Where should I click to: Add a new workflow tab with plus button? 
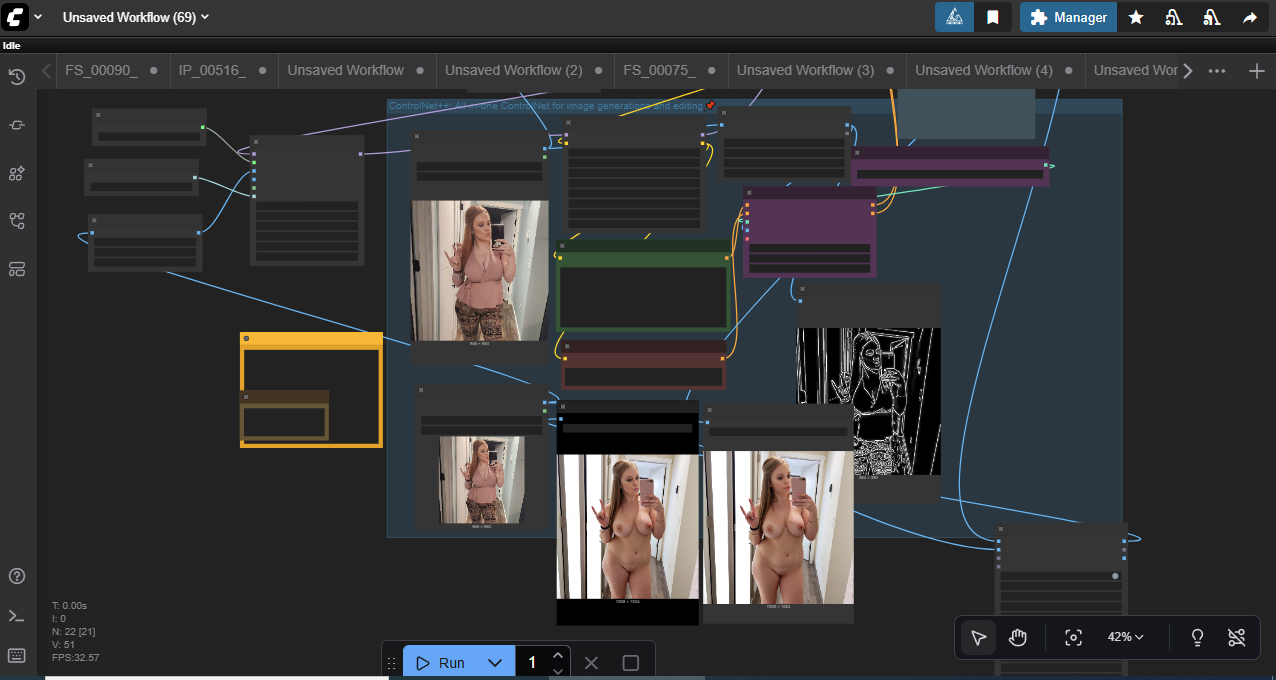click(x=1257, y=71)
